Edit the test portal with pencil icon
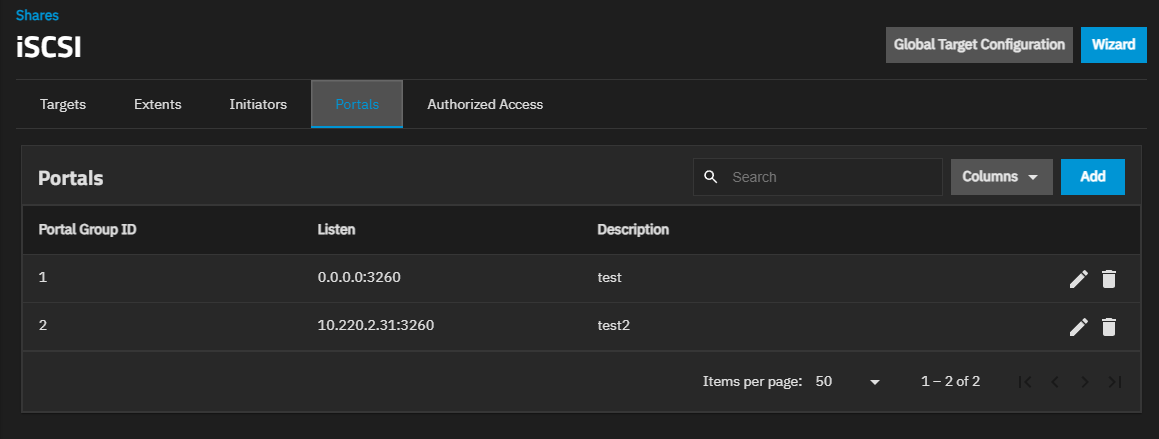 tap(1078, 279)
